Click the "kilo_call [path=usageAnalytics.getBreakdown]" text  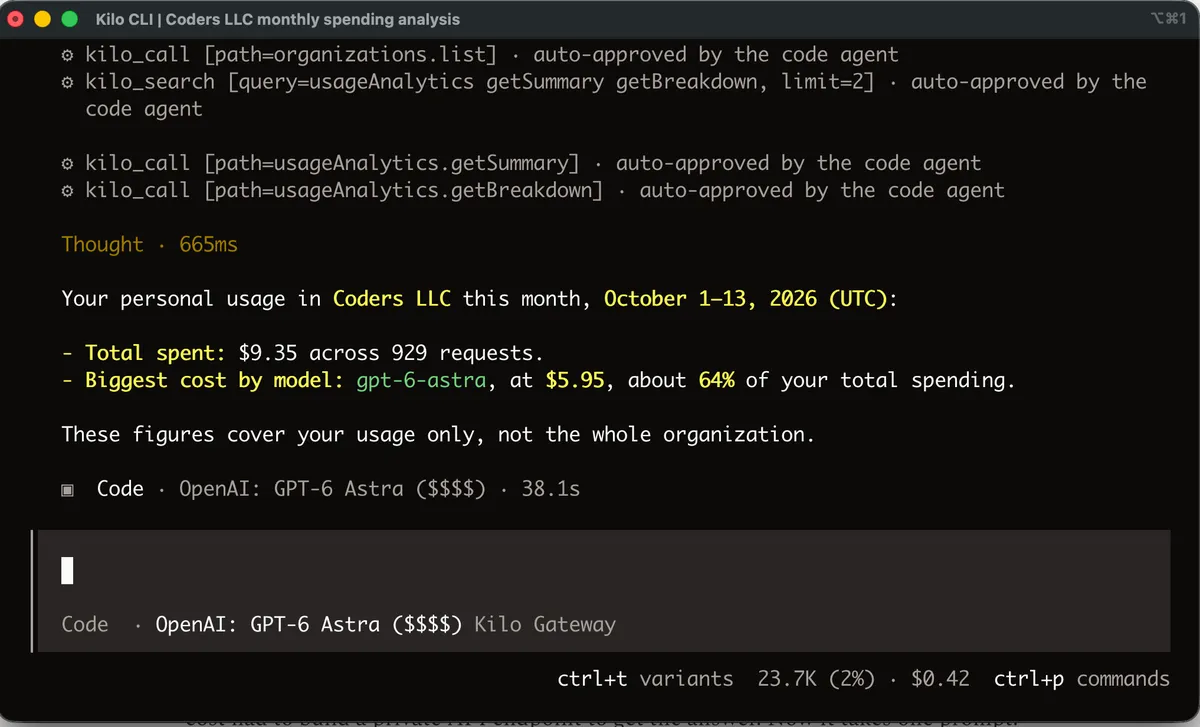(344, 191)
